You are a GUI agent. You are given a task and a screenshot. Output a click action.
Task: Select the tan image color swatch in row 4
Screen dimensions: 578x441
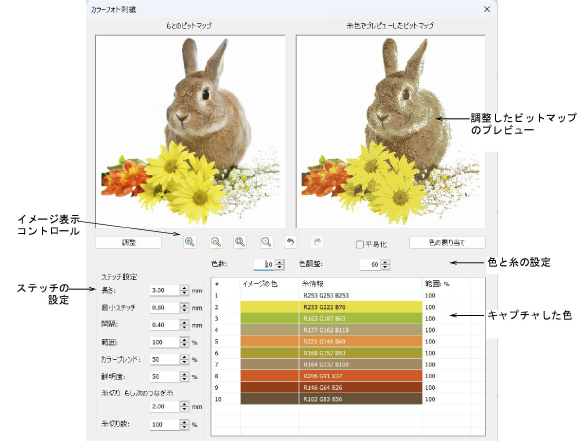tap(269, 330)
